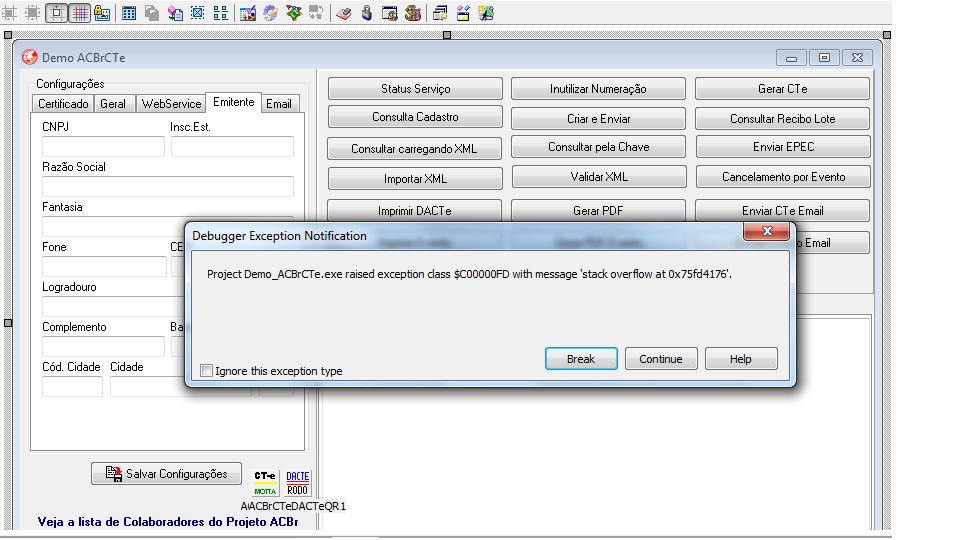960x540 pixels.
Task: Click the Consultar Recibo Lote button
Action: coord(782,119)
